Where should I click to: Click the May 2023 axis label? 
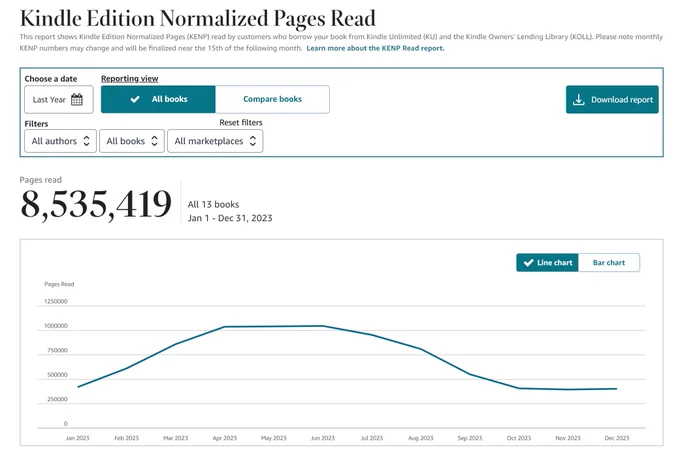[x=274, y=438]
